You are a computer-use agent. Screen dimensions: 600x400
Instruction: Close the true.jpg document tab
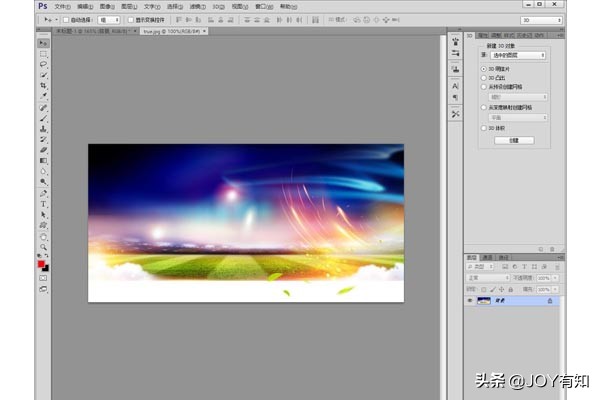pos(204,31)
